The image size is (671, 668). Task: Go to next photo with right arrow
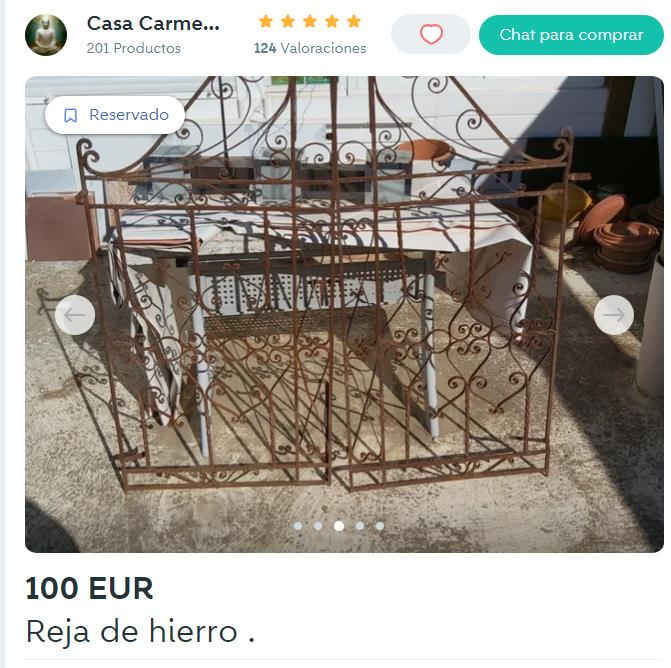[614, 315]
